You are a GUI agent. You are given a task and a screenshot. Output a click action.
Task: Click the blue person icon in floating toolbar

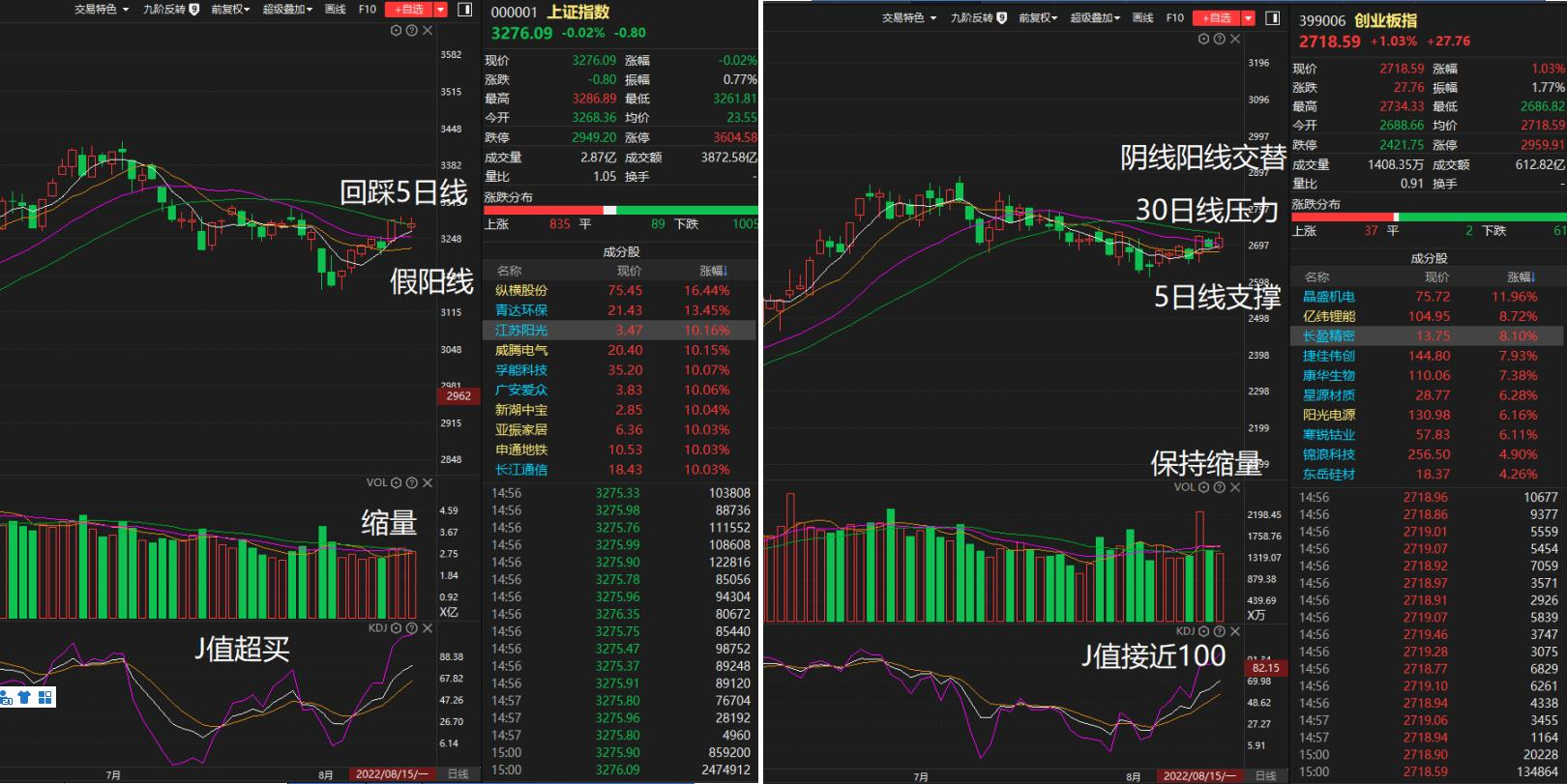[5, 697]
